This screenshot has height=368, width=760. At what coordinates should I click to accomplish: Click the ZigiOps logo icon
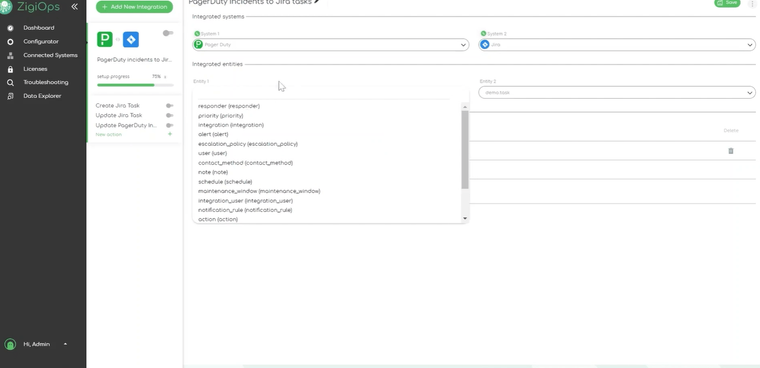[6, 7]
